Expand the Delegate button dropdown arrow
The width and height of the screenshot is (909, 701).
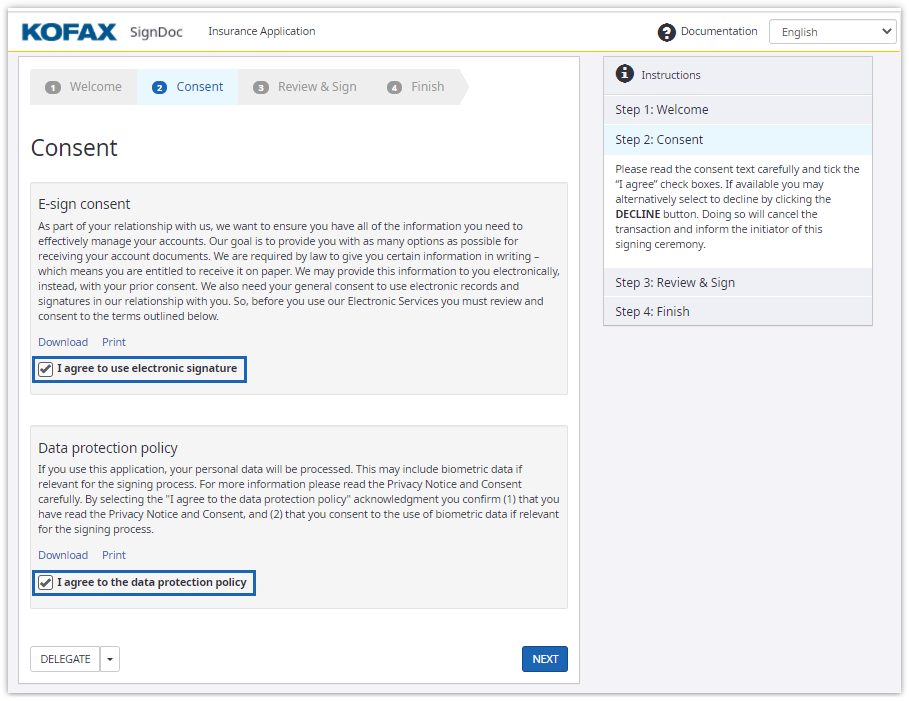pos(110,659)
